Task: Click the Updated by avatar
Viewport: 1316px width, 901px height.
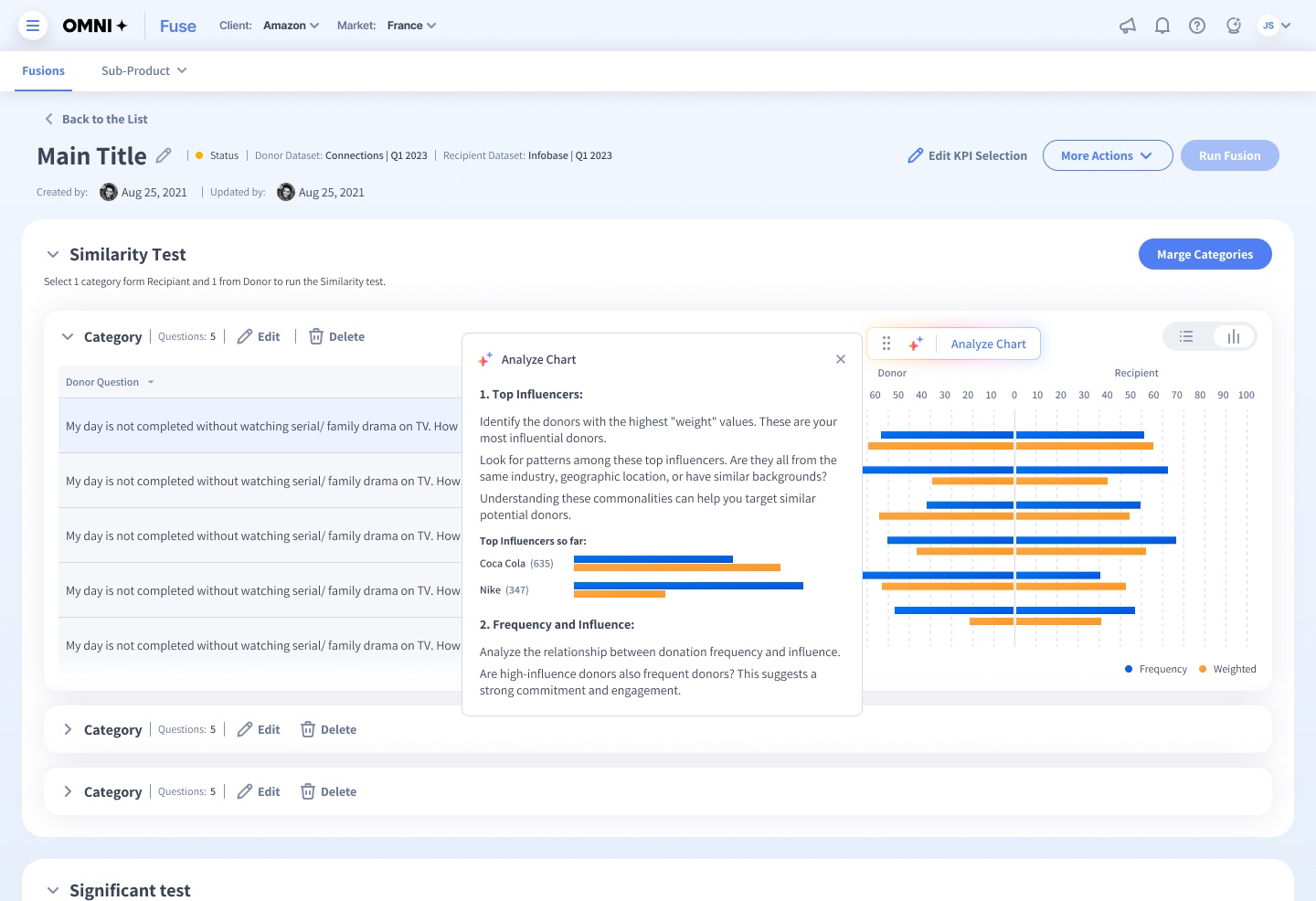Action: (x=286, y=192)
